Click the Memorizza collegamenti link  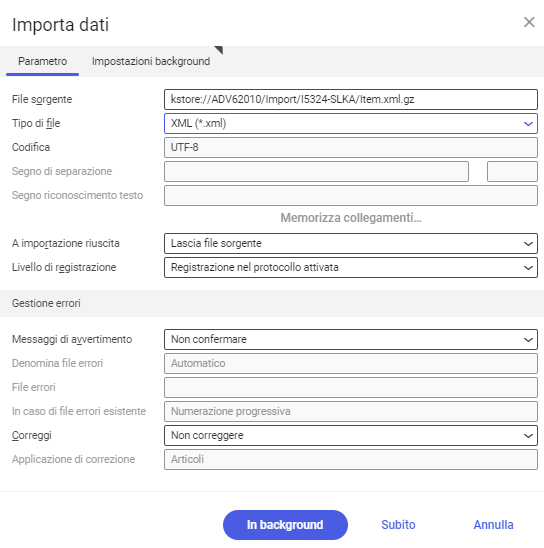click(351, 218)
